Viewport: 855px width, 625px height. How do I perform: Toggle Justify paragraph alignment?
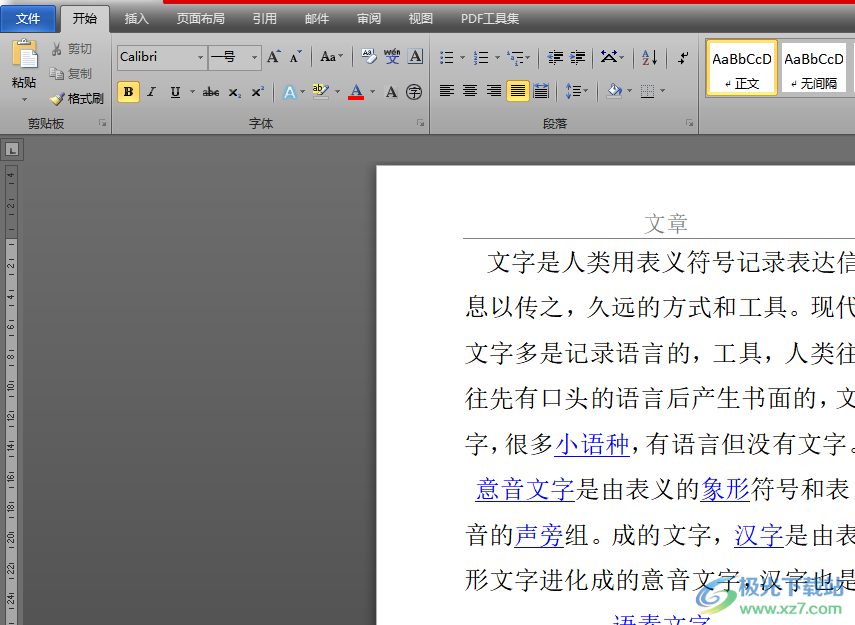pos(517,91)
